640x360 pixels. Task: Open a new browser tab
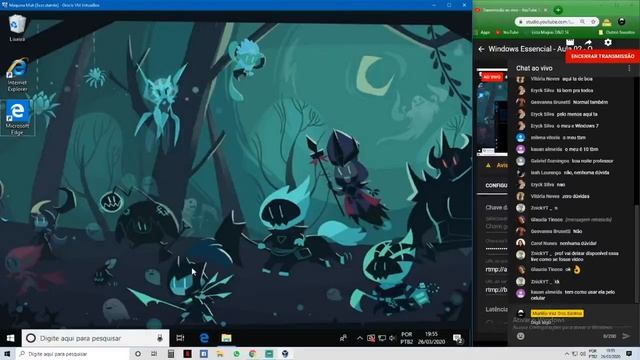[558, 10]
